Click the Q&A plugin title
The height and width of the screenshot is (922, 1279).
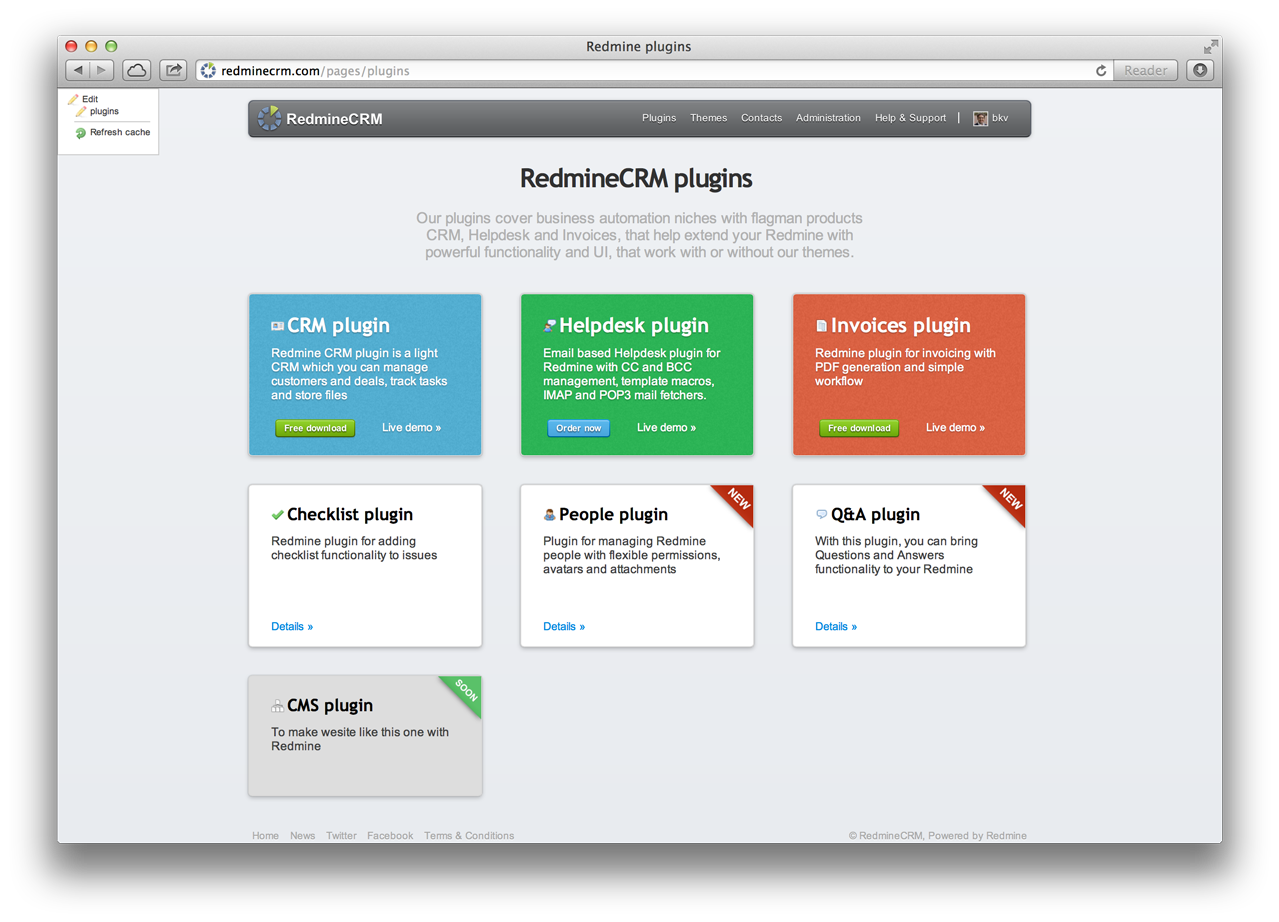(x=875, y=515)
